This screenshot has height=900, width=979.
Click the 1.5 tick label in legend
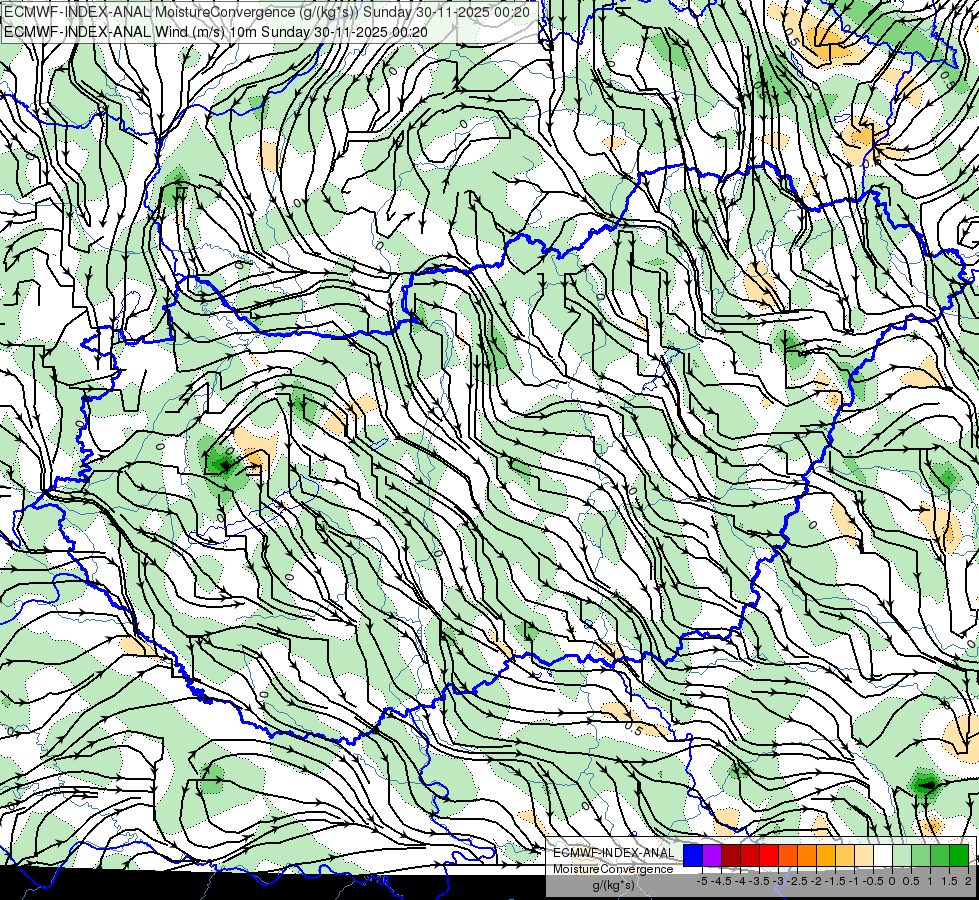point(948,881)
